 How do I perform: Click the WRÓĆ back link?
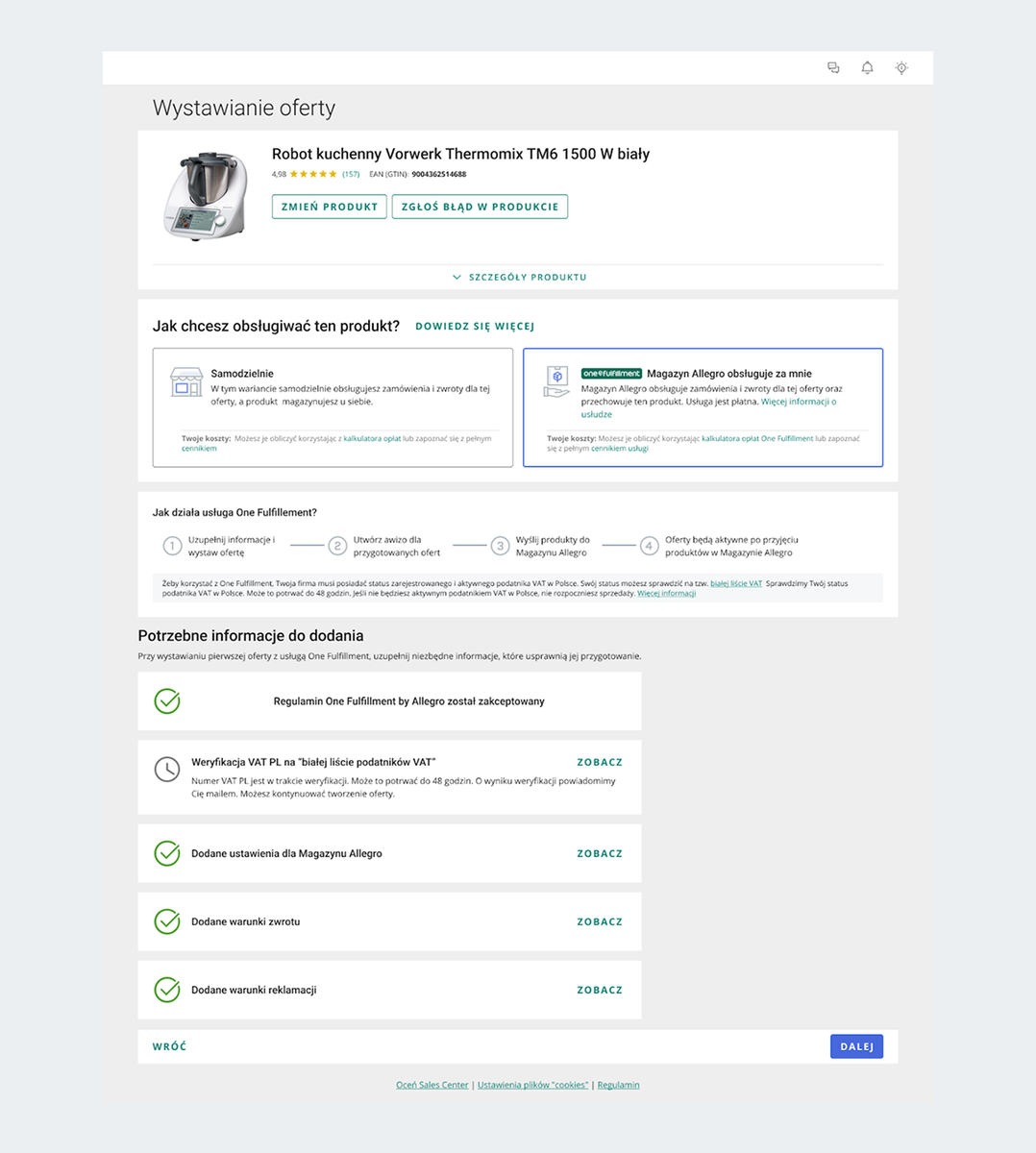(169, 1046)
